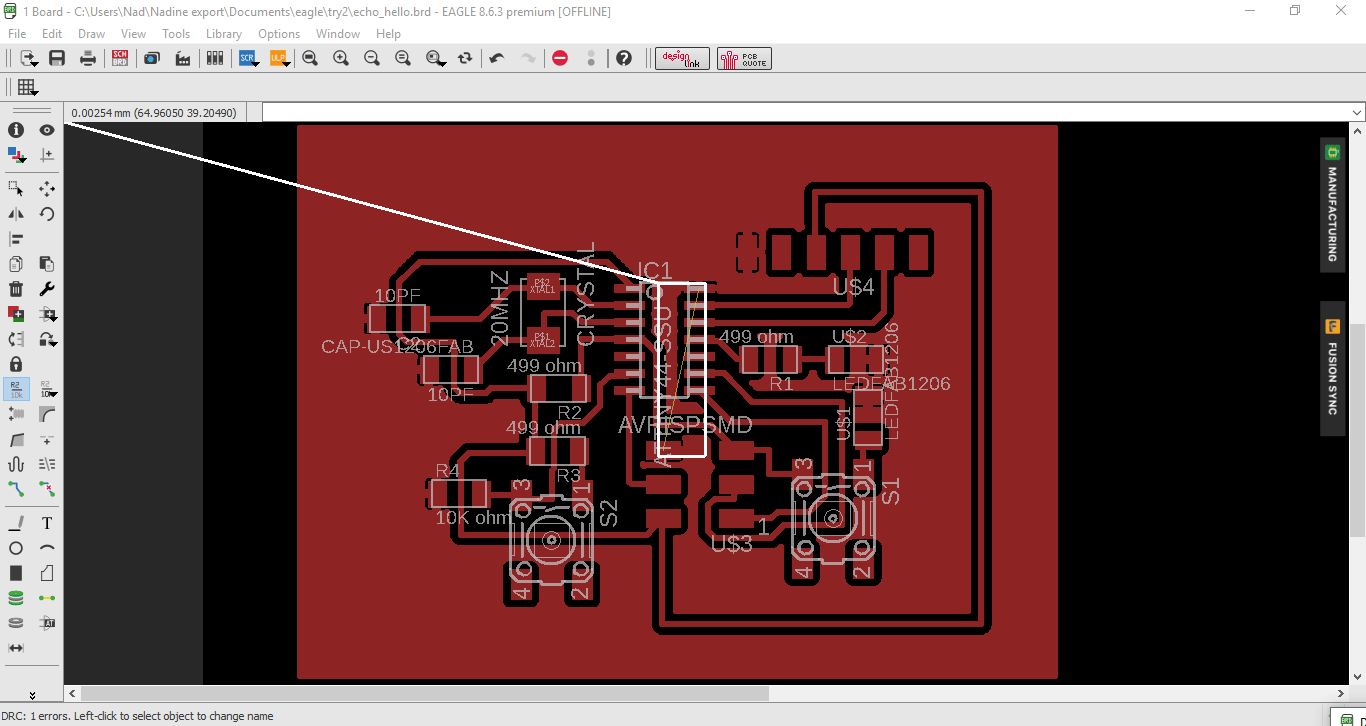Zoom out of the board
Viewport: 1366px width, 726px height.
372,58
